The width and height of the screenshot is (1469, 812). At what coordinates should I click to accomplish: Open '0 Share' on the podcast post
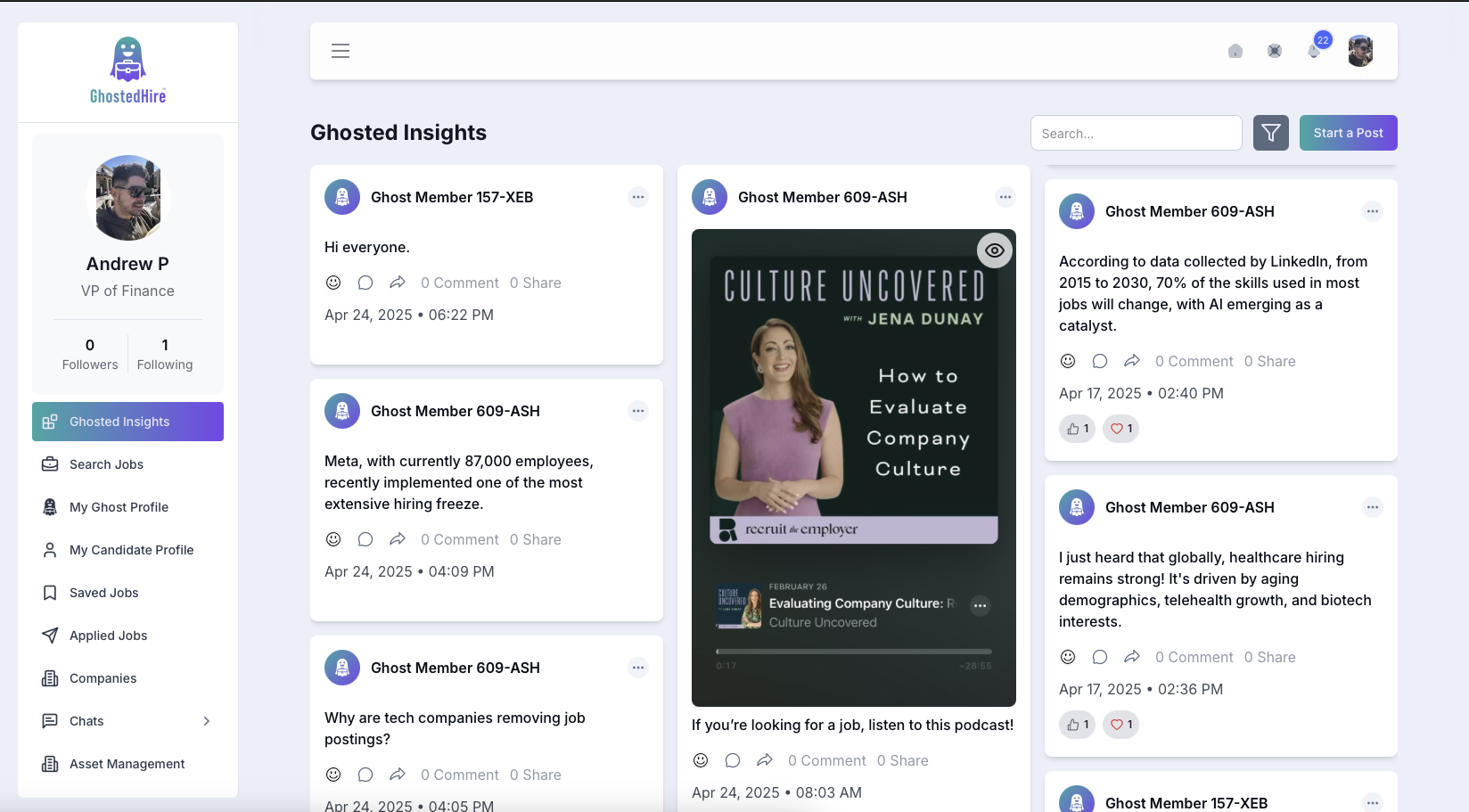[903, 760]
